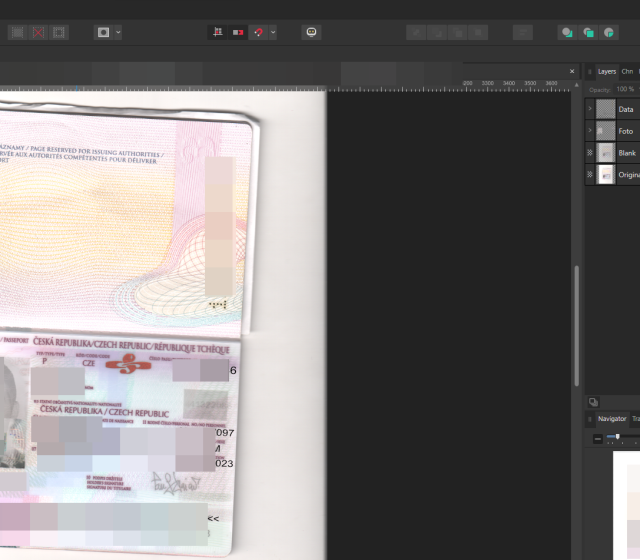The height and width of the screenshot is (560, 640).
Task: Open the Quick Mask dropdown arrow
Action: point(119,32)
